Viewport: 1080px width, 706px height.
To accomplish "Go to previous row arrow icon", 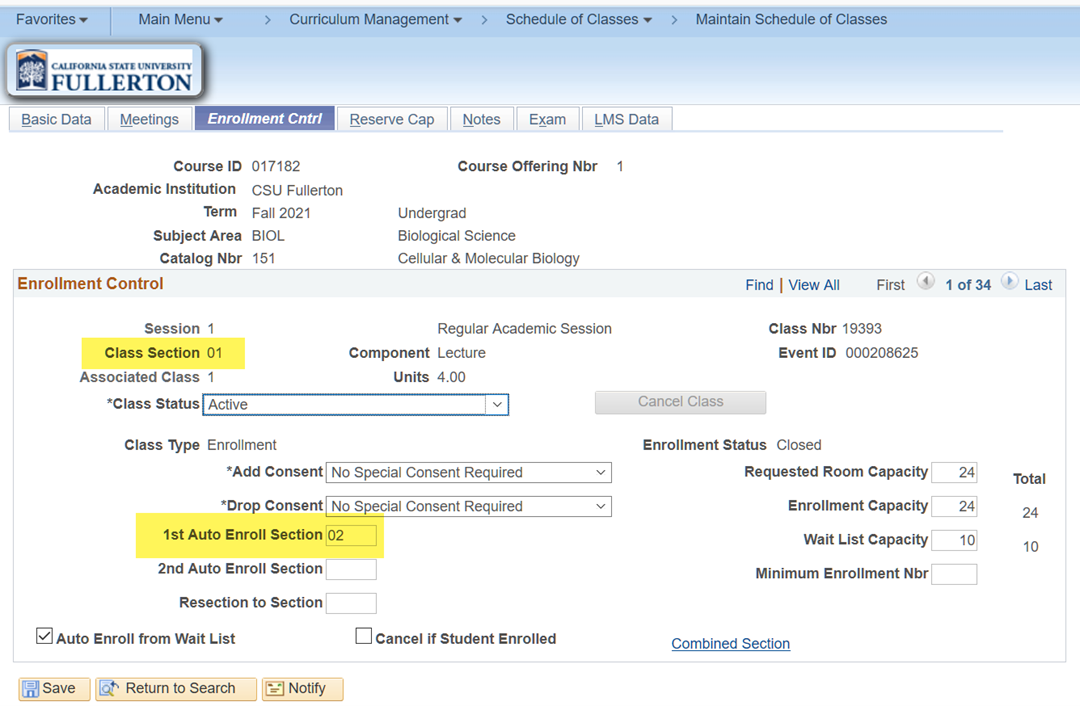I will click(x=926, y=282).
